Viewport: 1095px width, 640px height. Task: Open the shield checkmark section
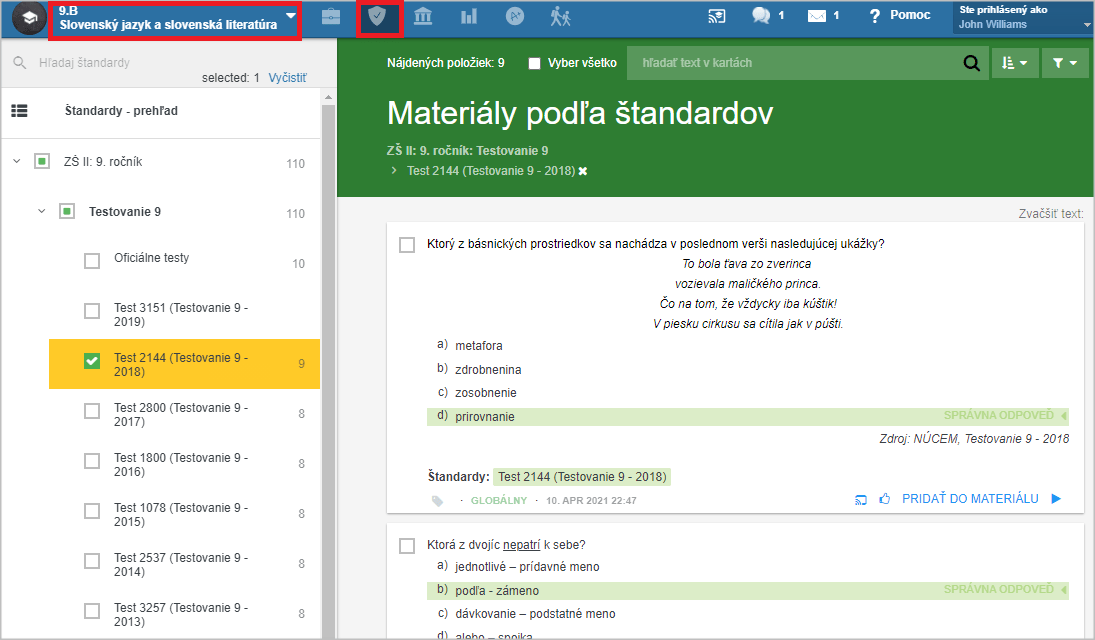click(x=378, y=16)
